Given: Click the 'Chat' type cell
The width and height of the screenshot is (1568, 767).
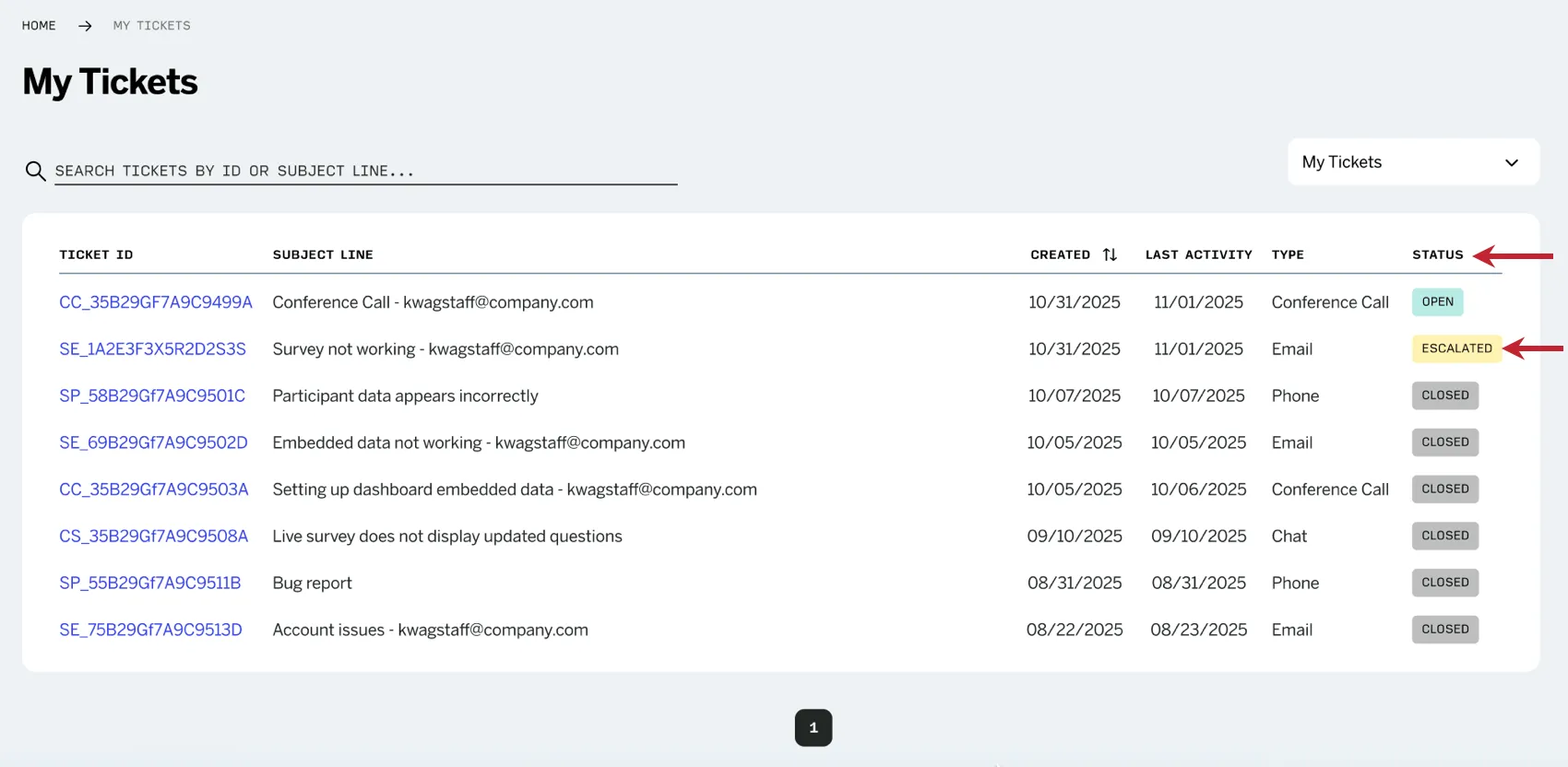Looking at the screenshot, I should point(1289,537).
